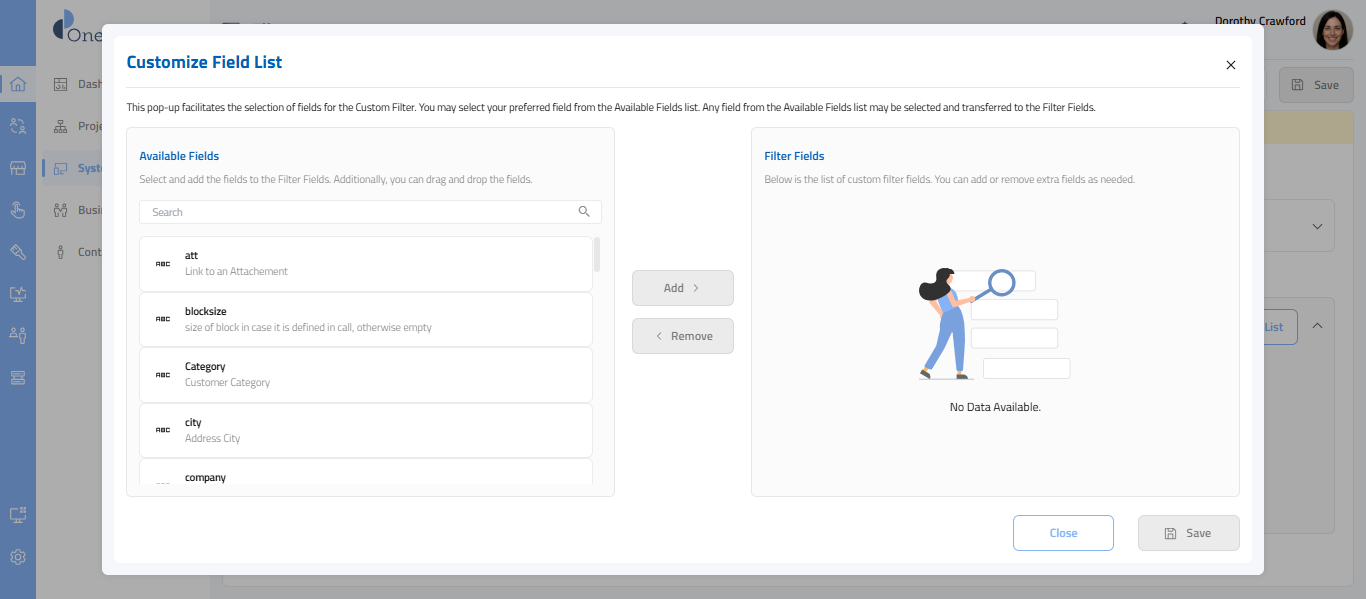Click the home icon in left sidebar

(18, 84)
